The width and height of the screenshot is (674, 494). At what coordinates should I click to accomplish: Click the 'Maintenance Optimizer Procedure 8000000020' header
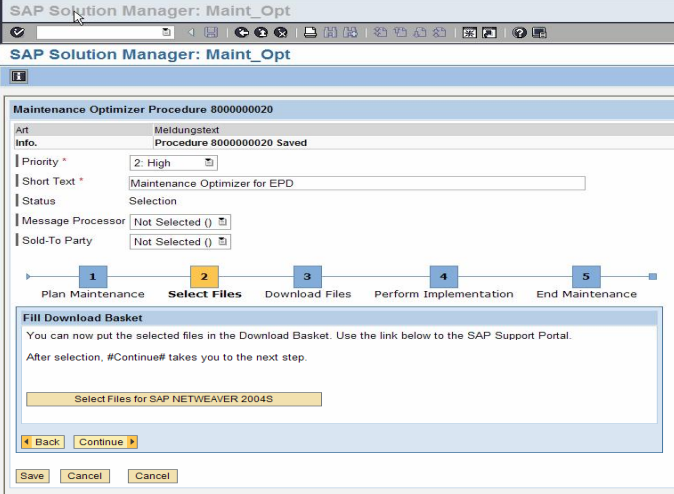pyautogui.click(x=143, y=110)
